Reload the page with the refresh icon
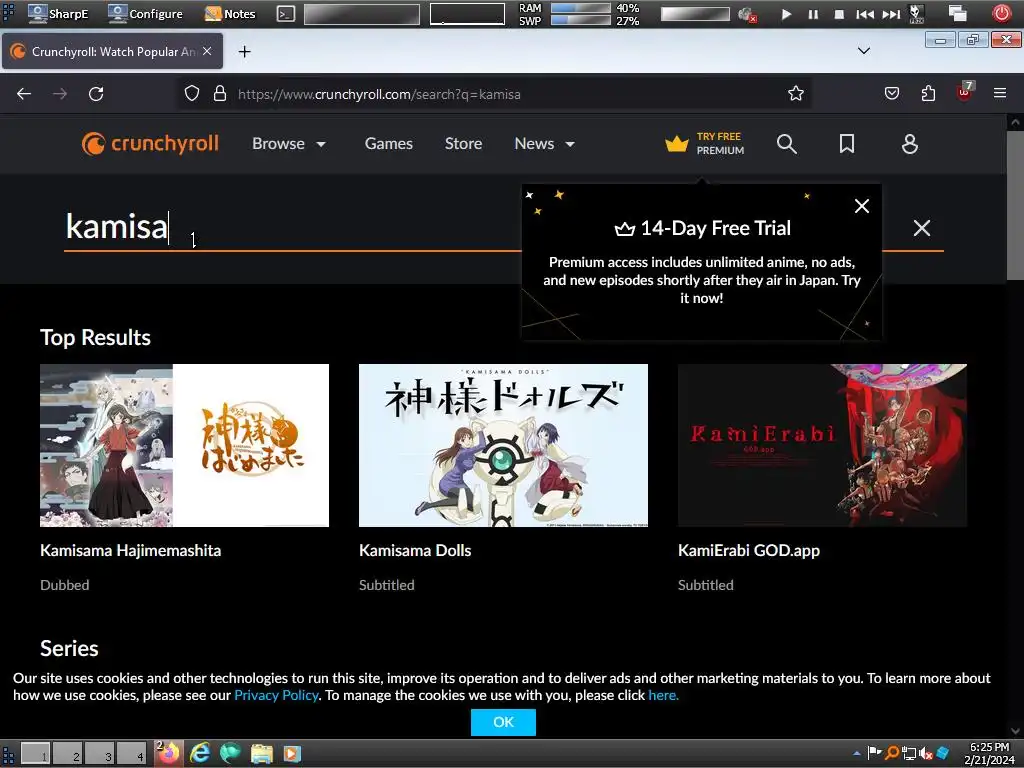 click(96, 94)
